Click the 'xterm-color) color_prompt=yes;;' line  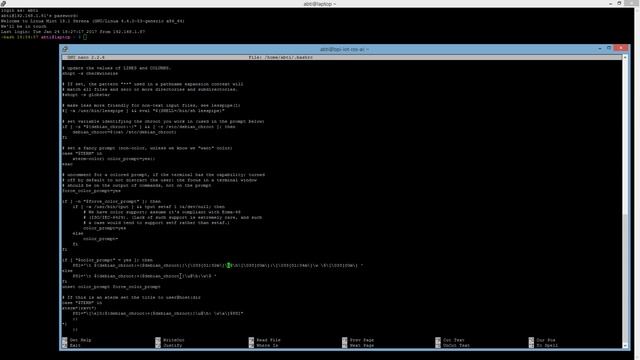pyautogui.click(x=114, y=159)
